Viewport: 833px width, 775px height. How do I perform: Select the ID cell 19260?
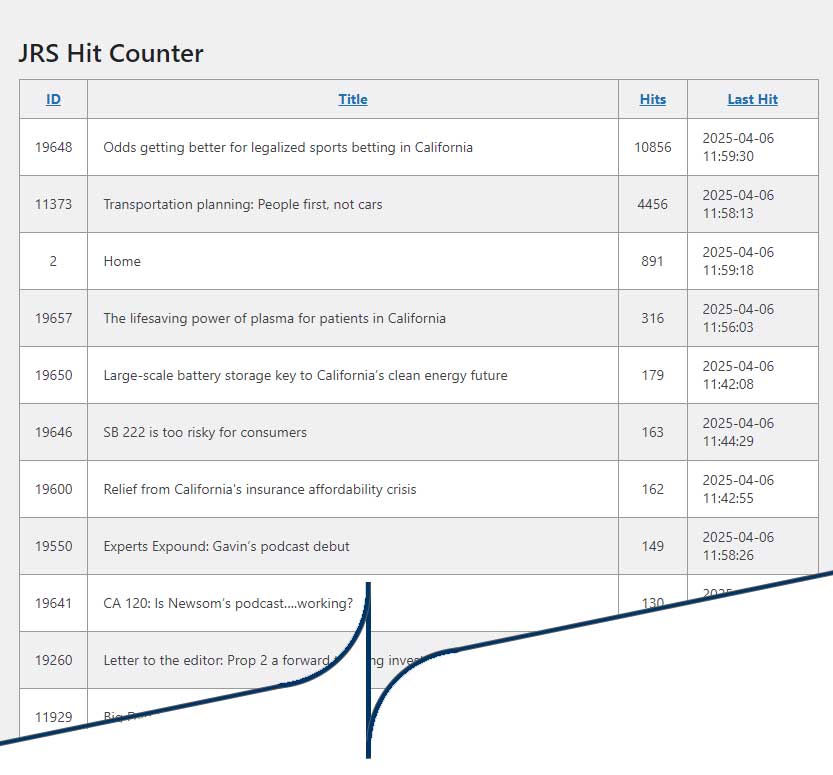click(53, 660)
